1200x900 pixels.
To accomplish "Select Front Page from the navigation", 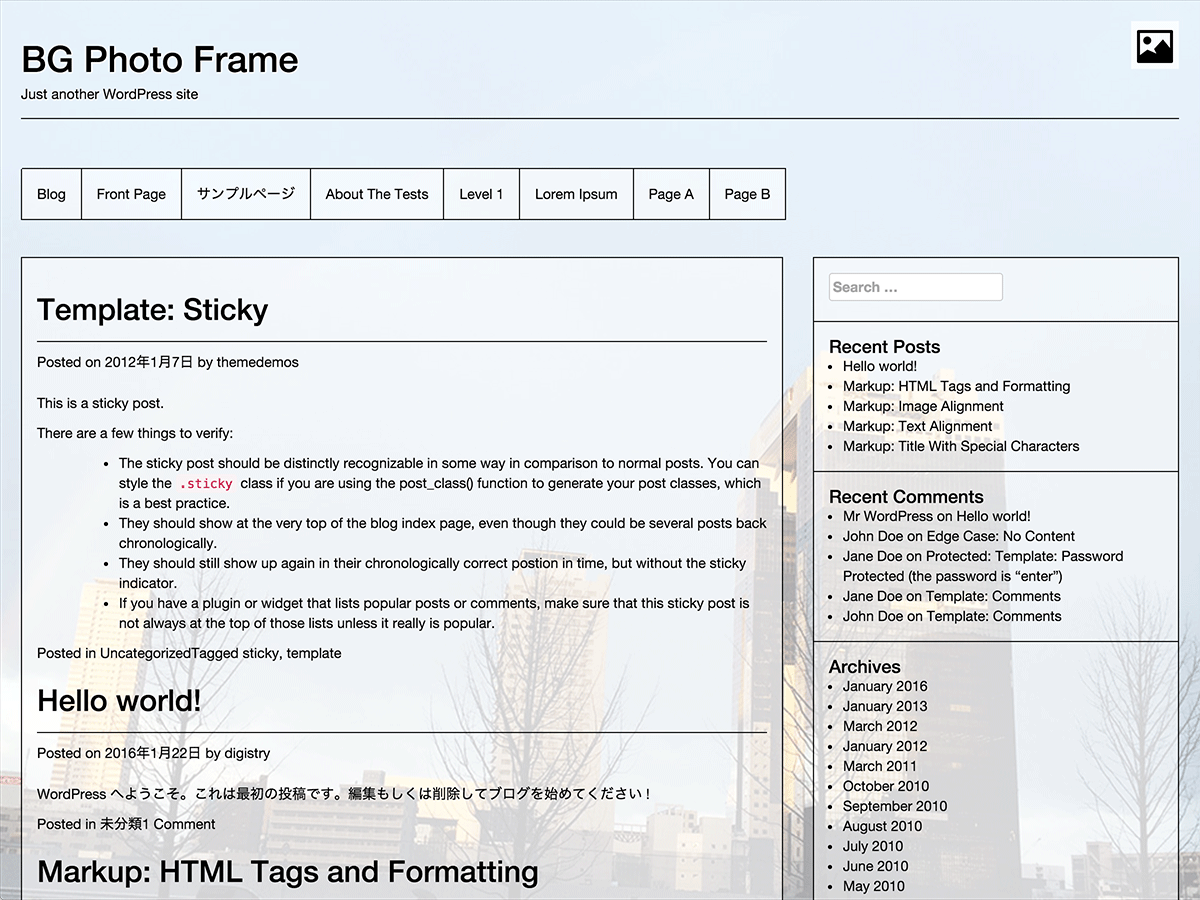I will click(x=131, y=194).
